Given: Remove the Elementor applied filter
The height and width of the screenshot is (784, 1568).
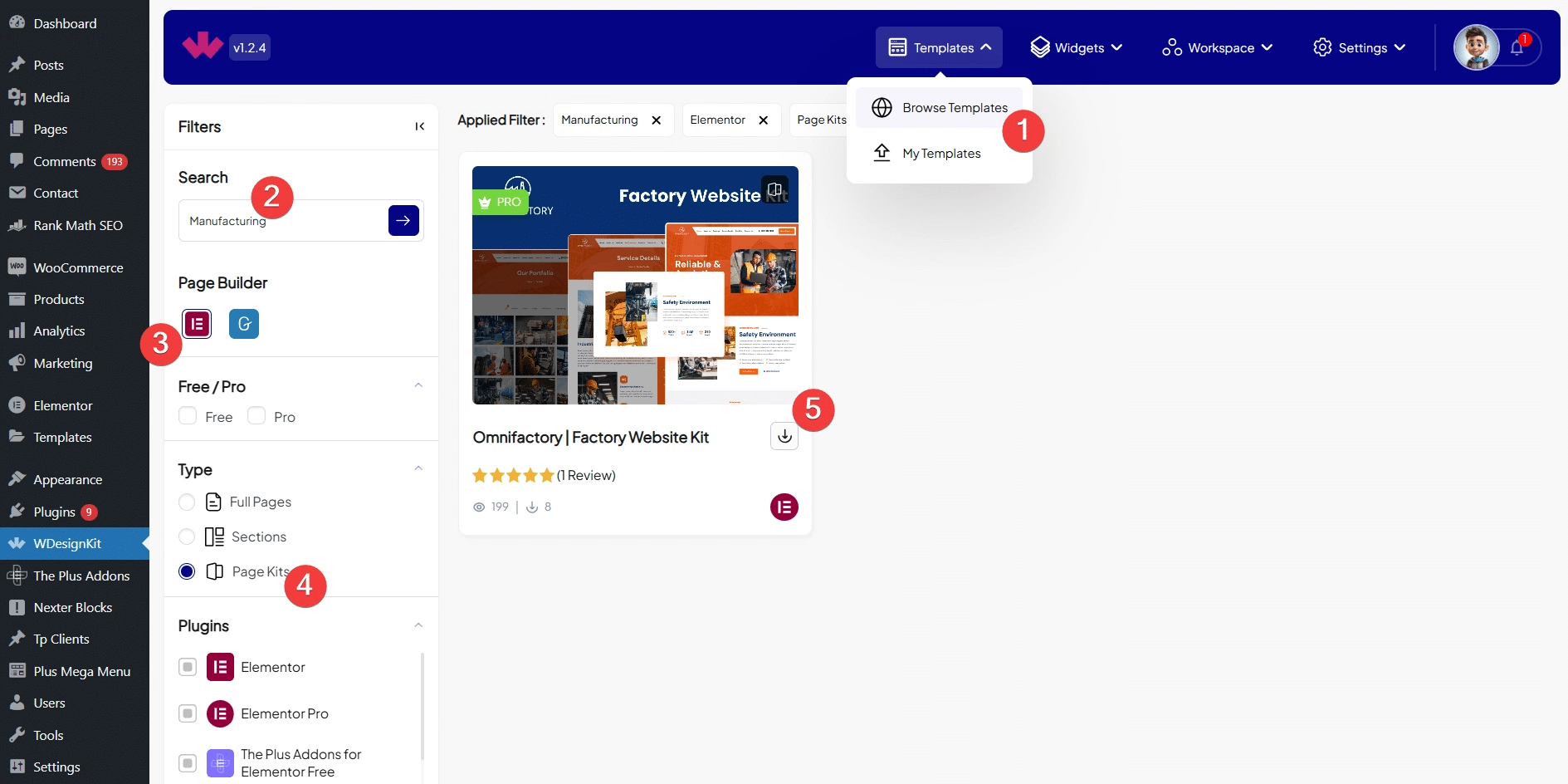Looking at the screenshot, I should [764, 120].
